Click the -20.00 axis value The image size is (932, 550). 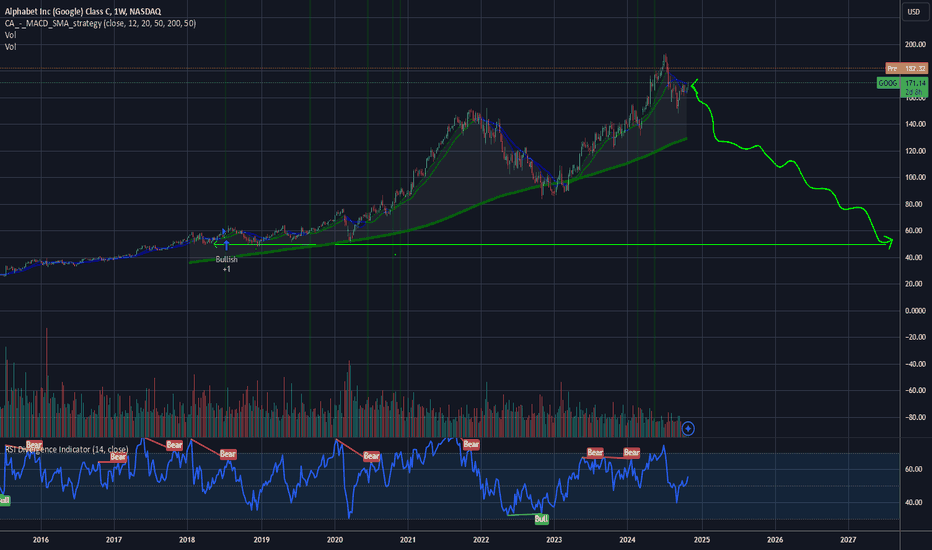coord(915,337)
